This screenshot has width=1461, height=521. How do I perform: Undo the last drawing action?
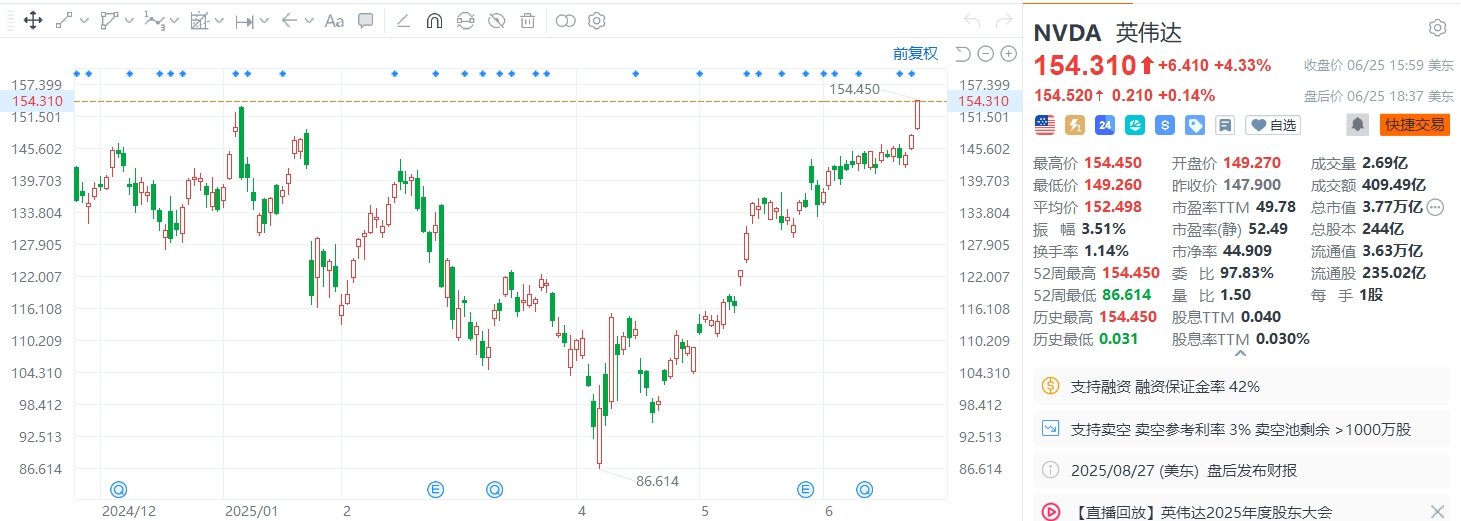[972, 20]
